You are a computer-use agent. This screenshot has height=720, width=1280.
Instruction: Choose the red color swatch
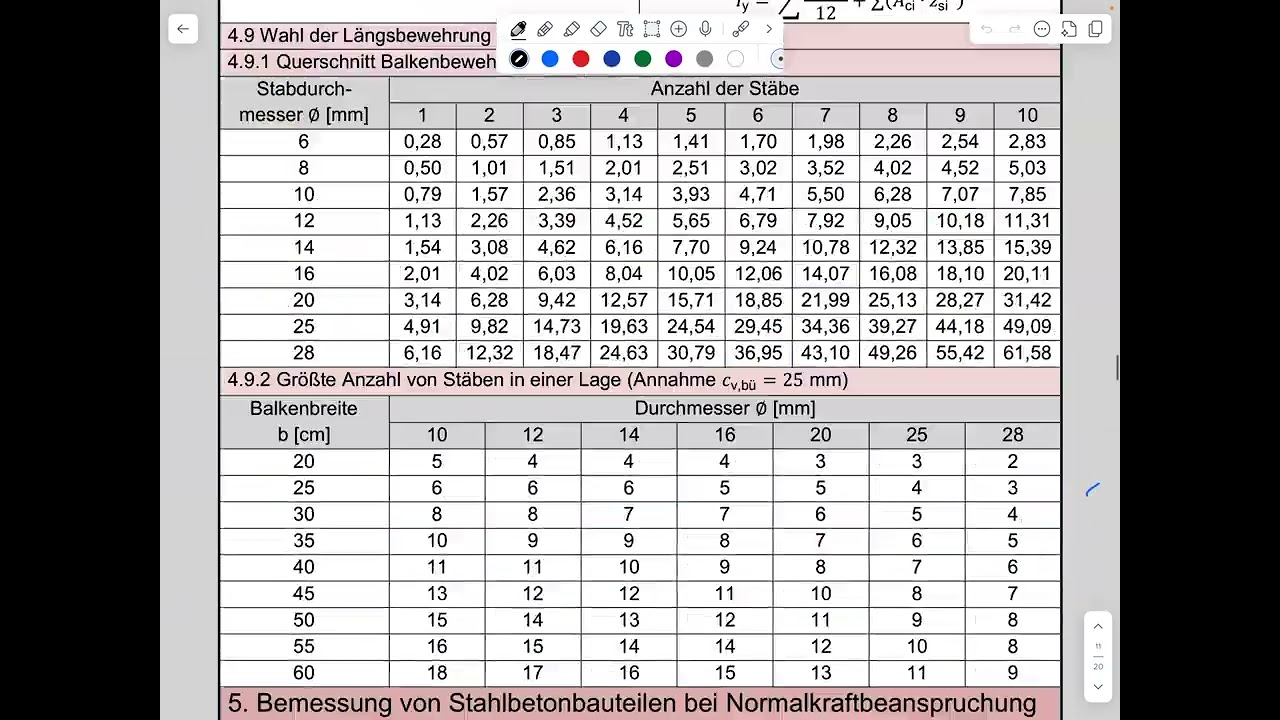pos(581,59)
